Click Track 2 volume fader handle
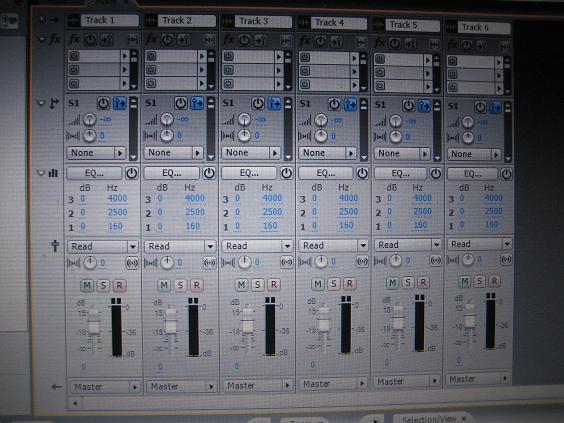 [171, 323]
